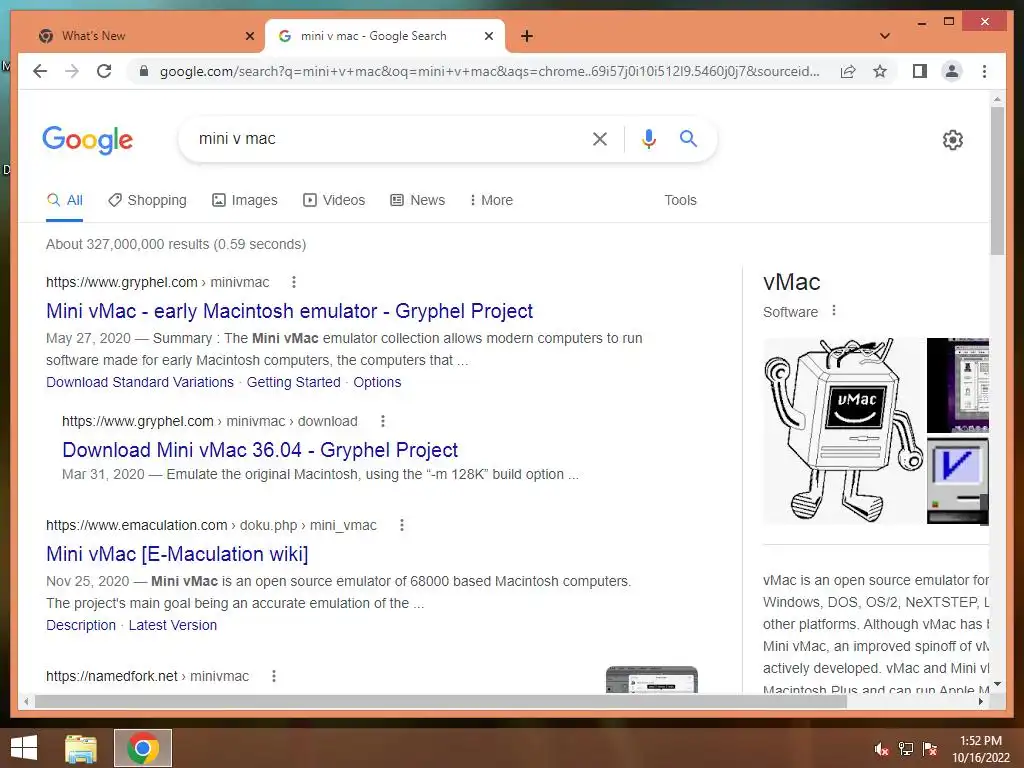Click the horizontal page scrollbar
This screenshot has height=768, width=1024.
click(x=441, y=701)
